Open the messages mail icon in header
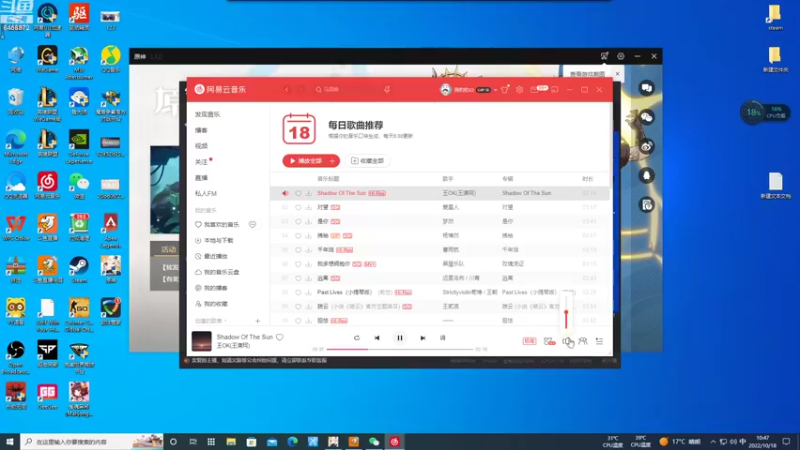Image resolution: width=800 pixels, height=450 pixels. pyautogui.click(x=534, y=89)
